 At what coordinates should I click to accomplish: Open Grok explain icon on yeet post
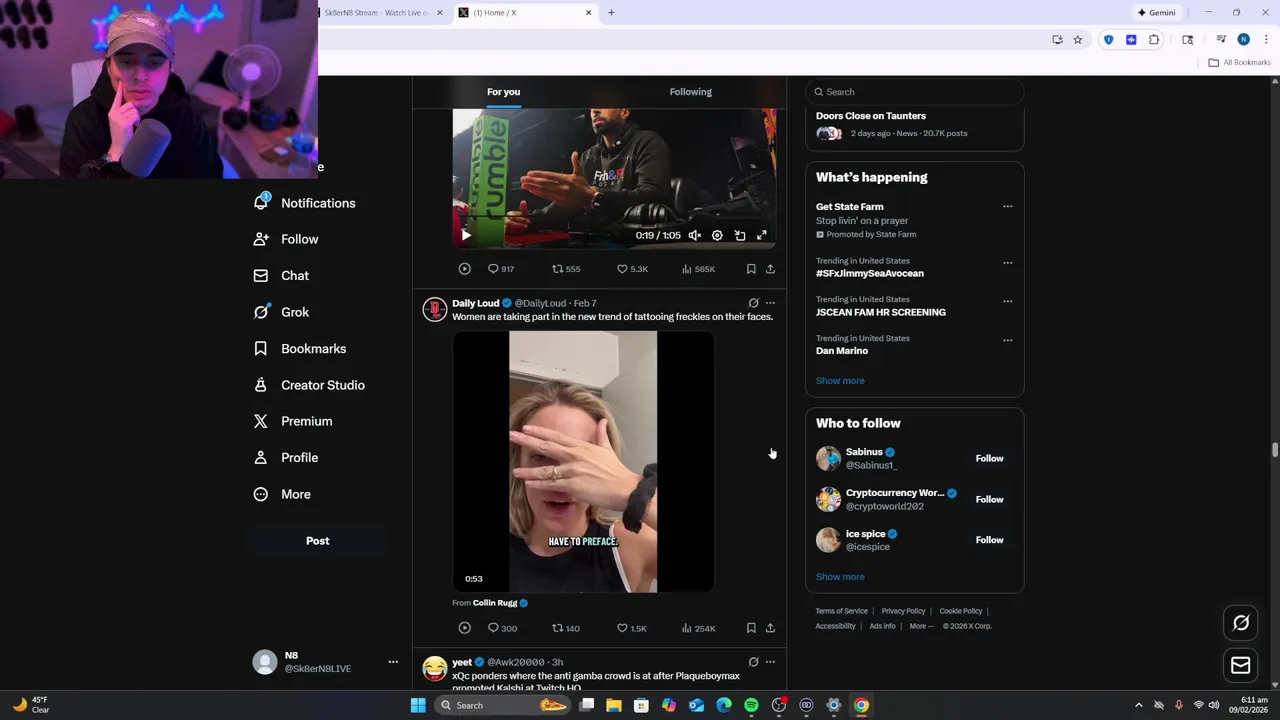tap(753, 662)
